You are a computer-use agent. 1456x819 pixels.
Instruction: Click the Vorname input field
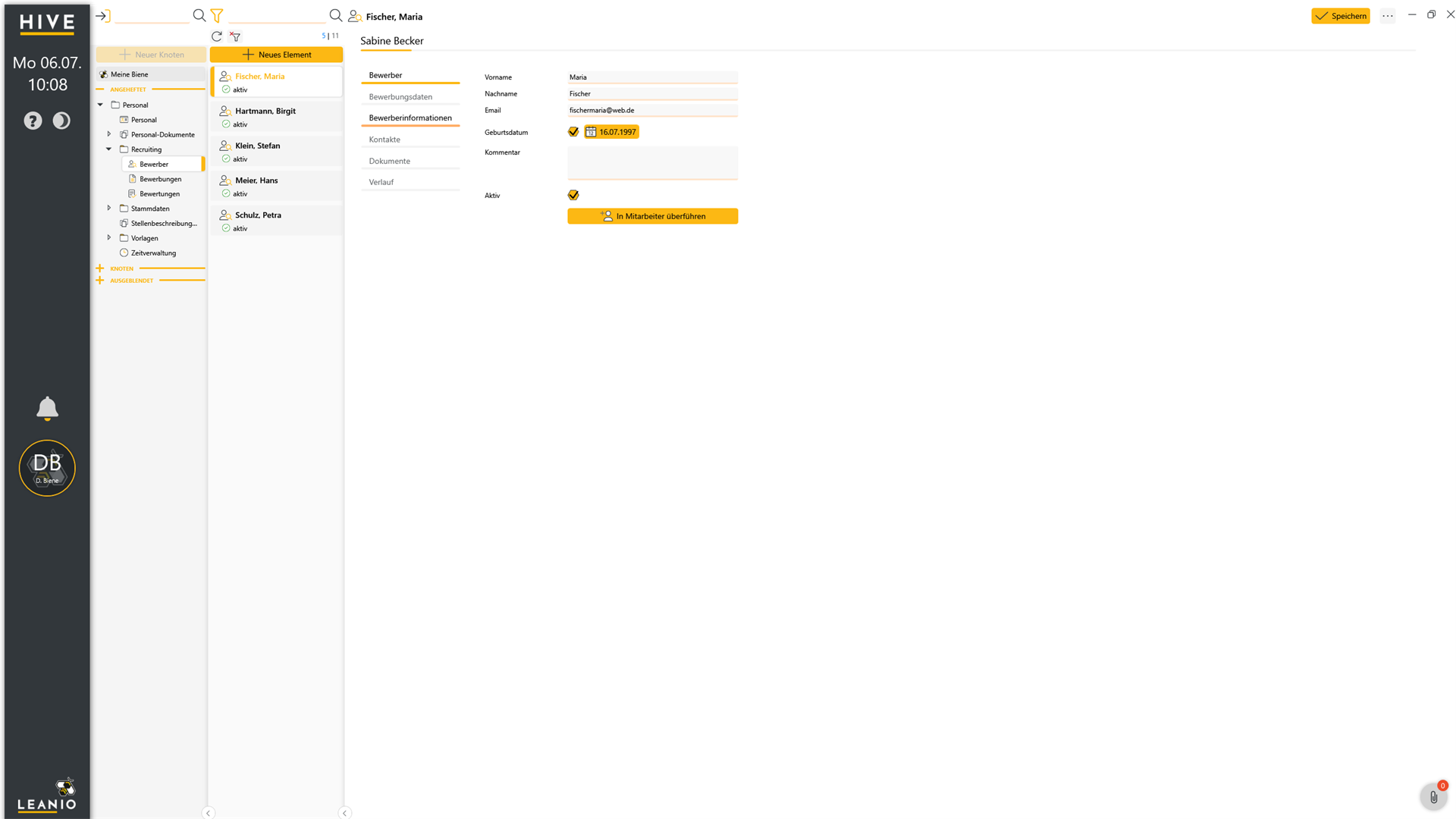(x=652, y=77)
